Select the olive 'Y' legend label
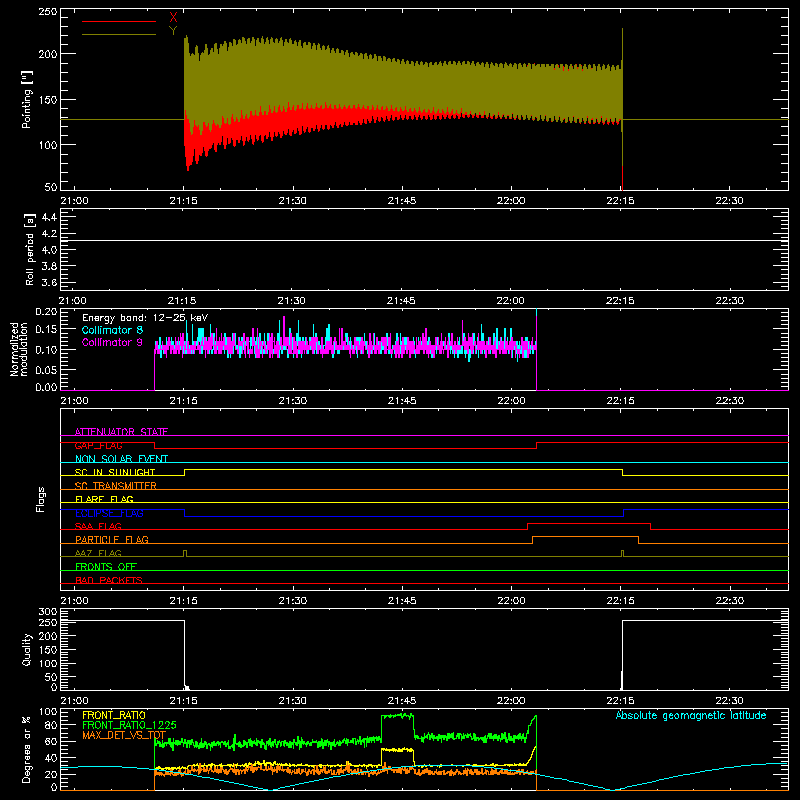The width and height of the screenshot is (800, 800). point(173,31)
